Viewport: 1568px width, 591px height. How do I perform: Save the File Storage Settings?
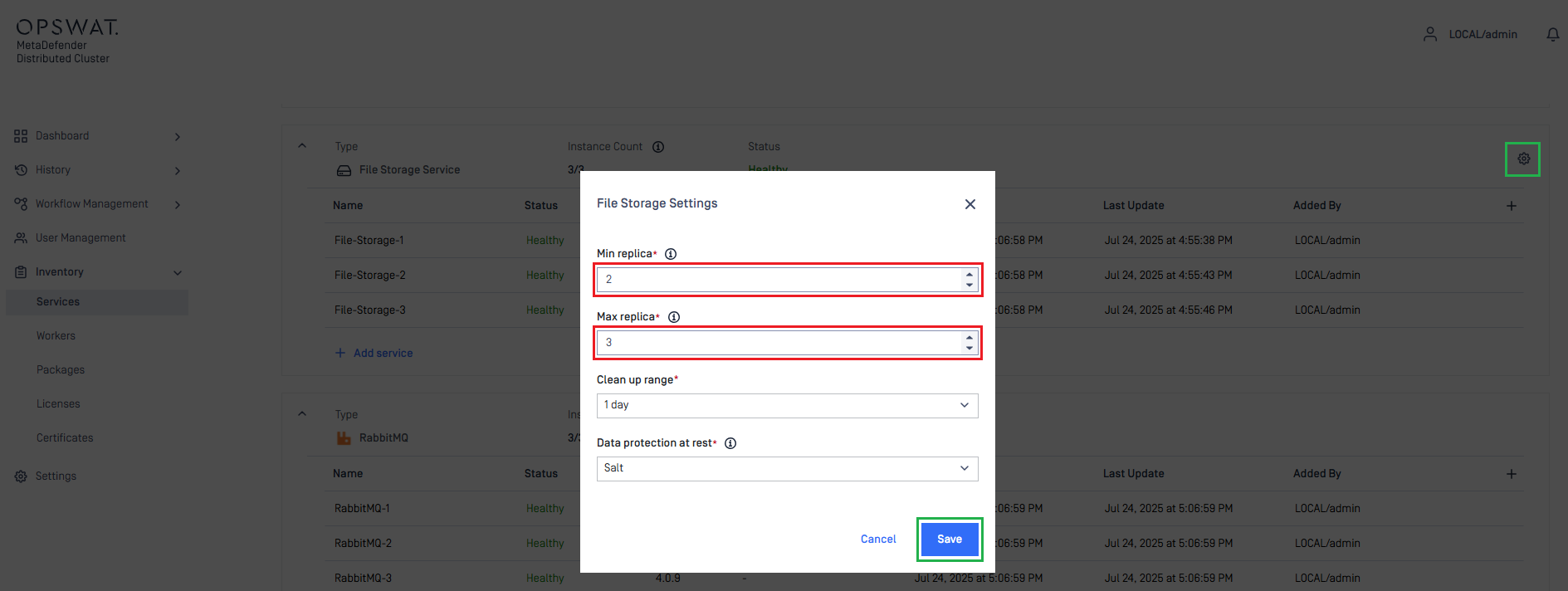[950, 540]
